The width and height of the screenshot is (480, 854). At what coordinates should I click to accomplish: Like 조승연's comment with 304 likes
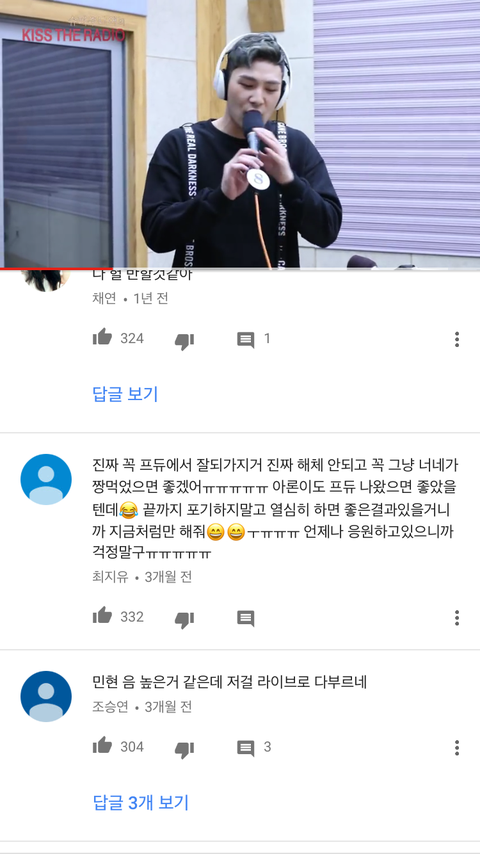point(102,746)
